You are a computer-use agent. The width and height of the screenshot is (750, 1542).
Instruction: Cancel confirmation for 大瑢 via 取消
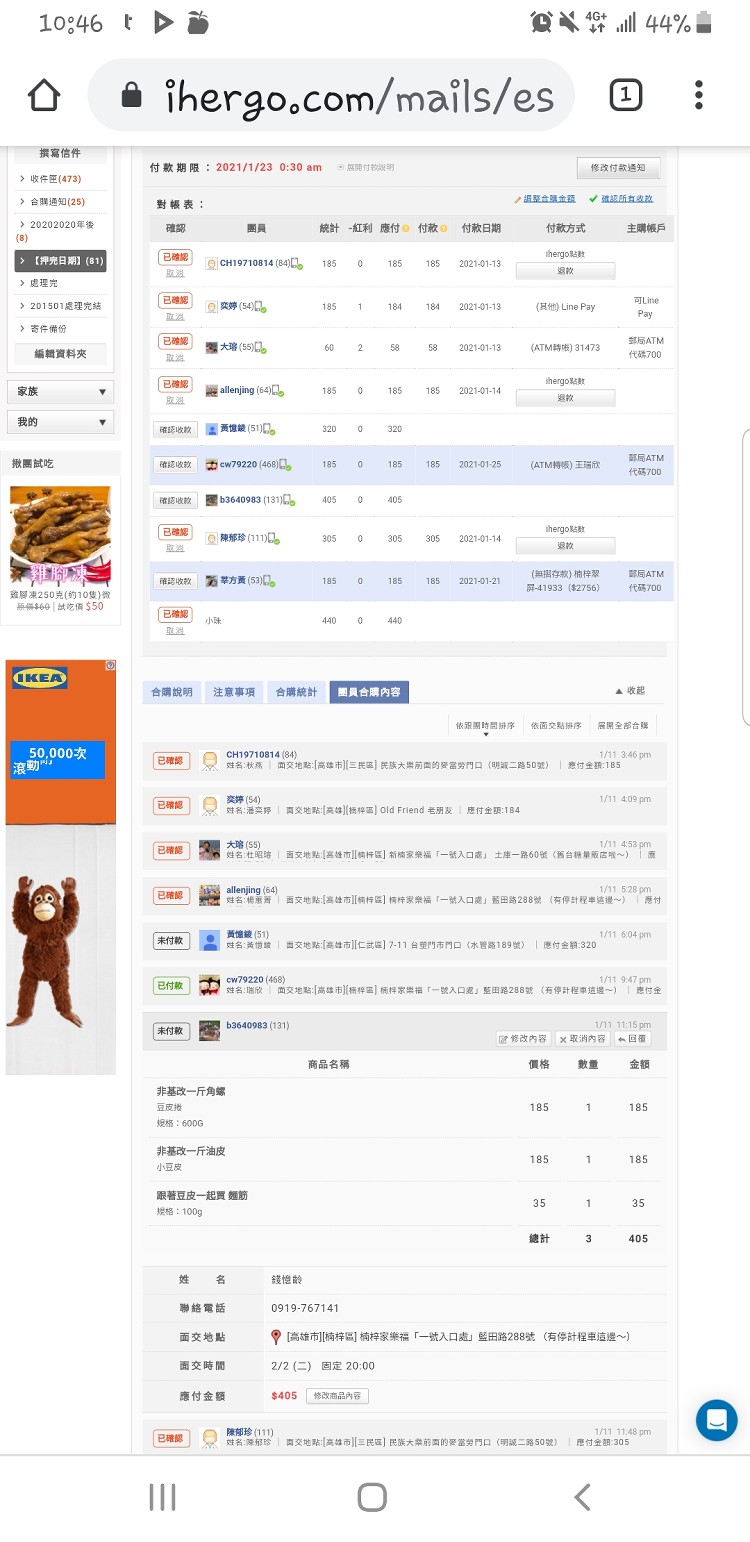click(175, 357)
